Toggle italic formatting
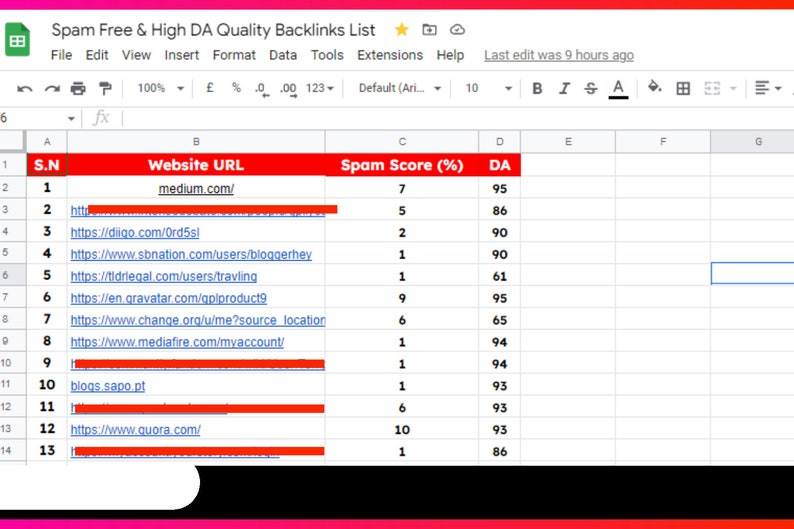The width and height of the screenshot is (794, 529). coord(564,89)
